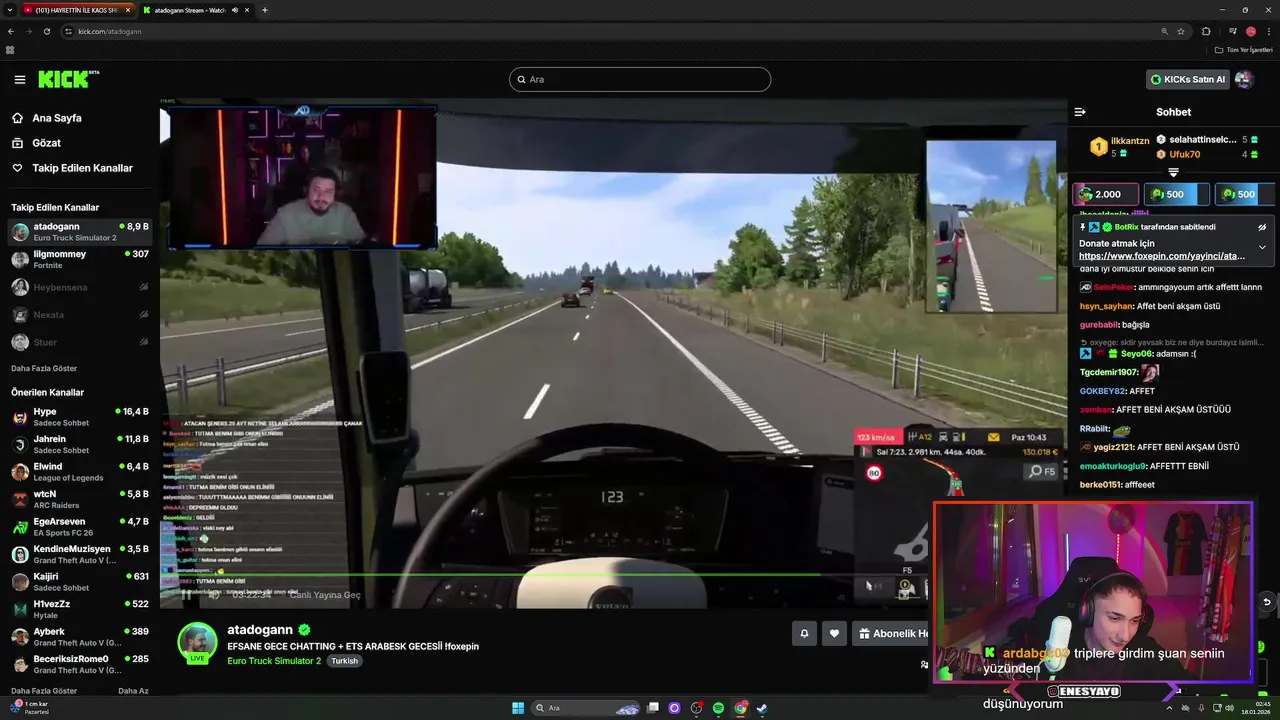Screen dimensions: 1280x720
Task: Open recommended channel KendineMuzisyen
Action: [x=80, y=554]
